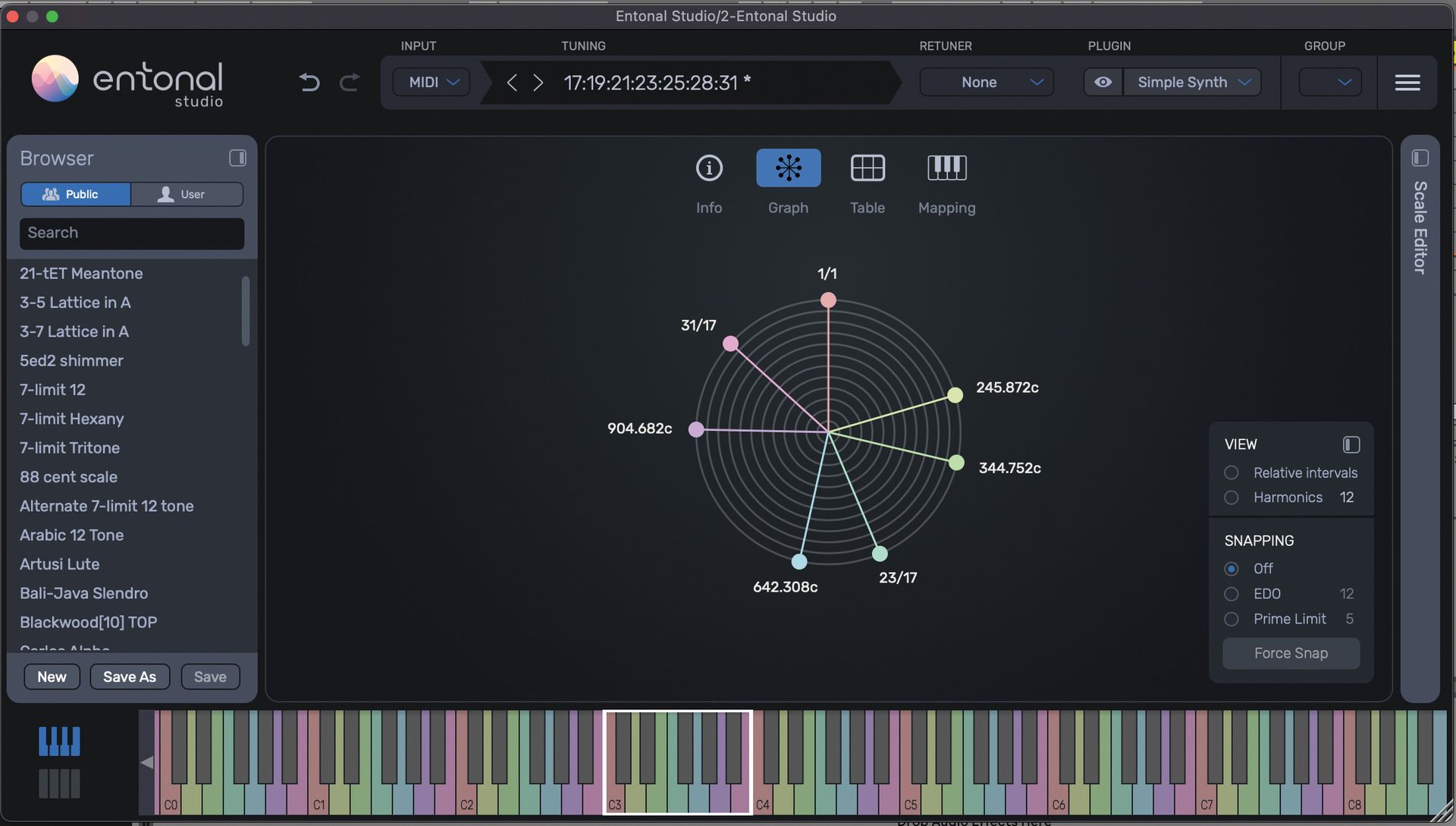The width and height of the screenshot is (1456, 826).
Task: Open the MIDI input dropdown
Action: 431,82
